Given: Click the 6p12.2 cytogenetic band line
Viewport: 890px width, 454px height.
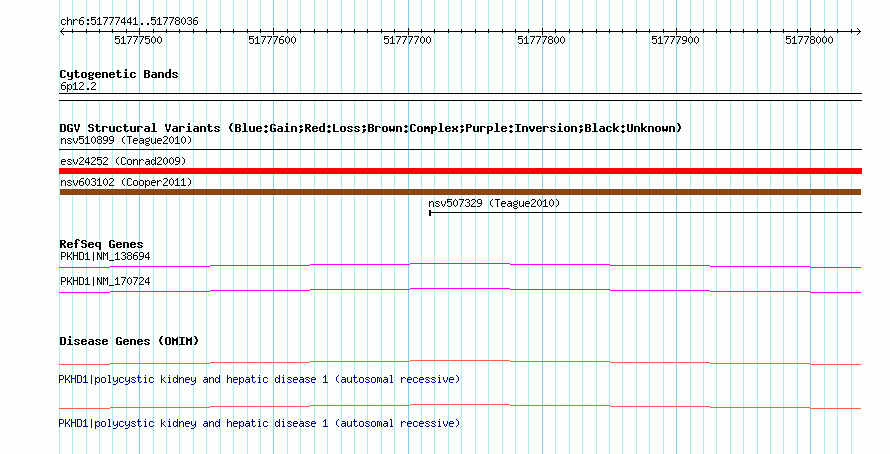Looking at the screenshot, I should coord(460,97).
